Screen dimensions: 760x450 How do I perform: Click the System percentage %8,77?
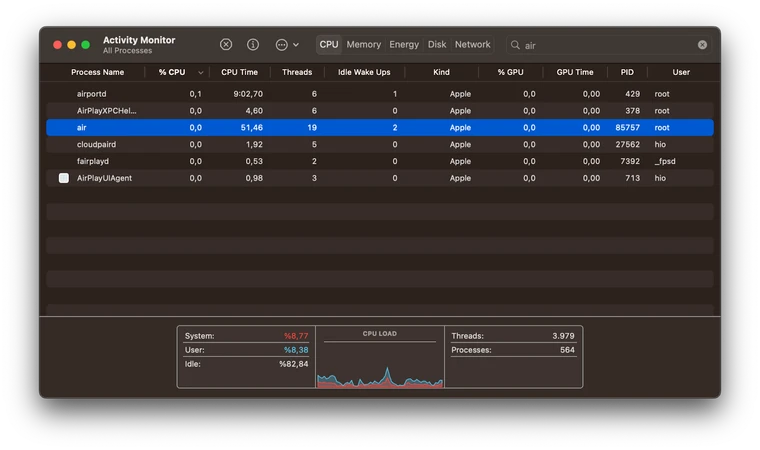296,336
